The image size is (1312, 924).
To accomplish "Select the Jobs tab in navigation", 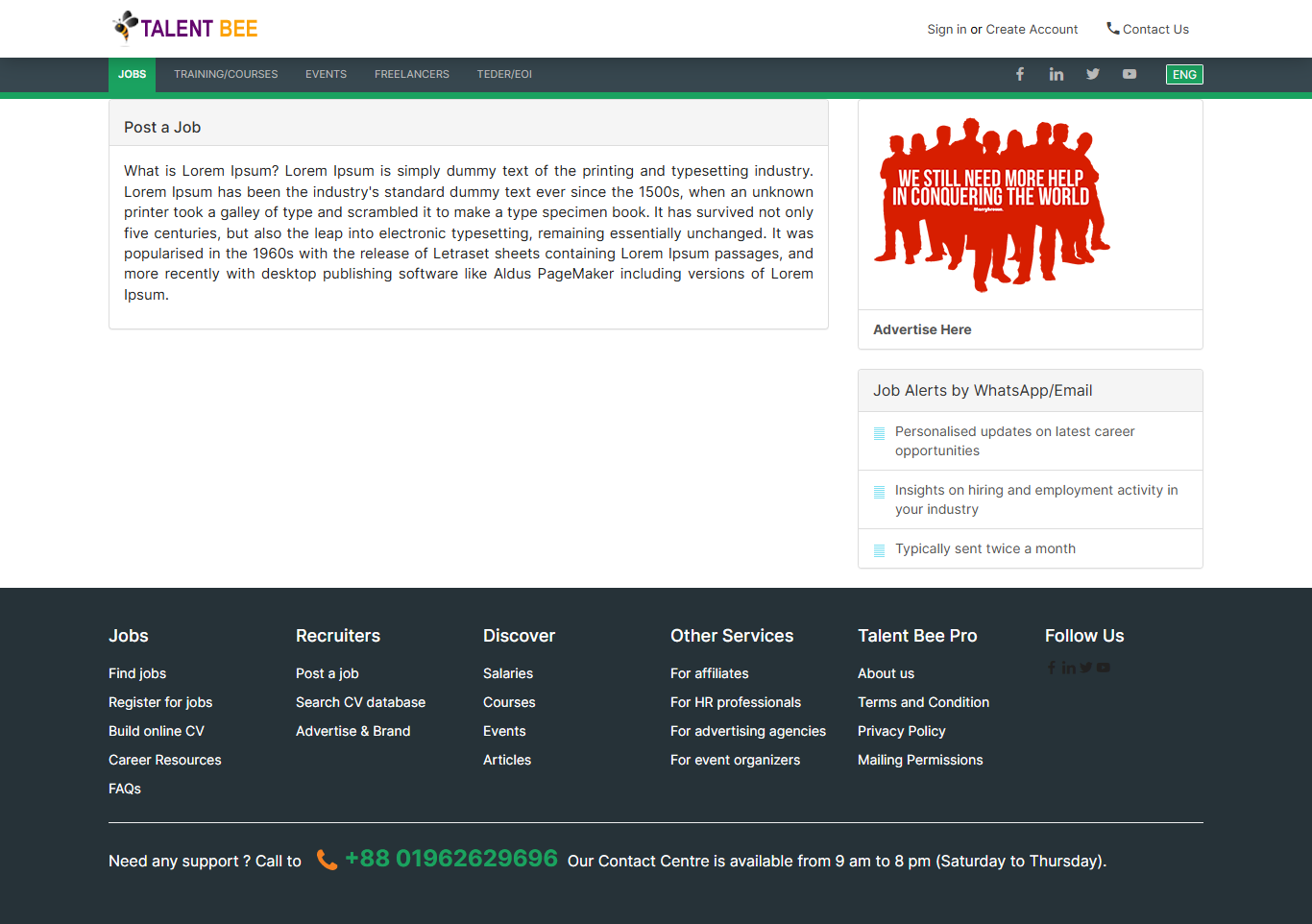I will tap(132, 74).
